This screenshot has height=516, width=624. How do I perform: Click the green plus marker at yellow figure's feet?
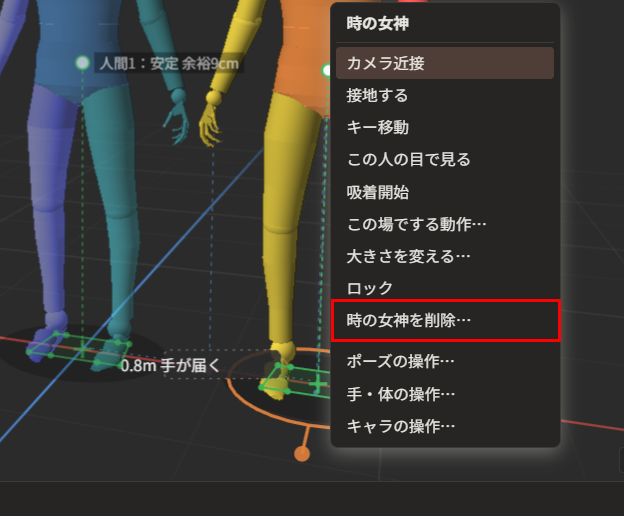click(318, 384)
